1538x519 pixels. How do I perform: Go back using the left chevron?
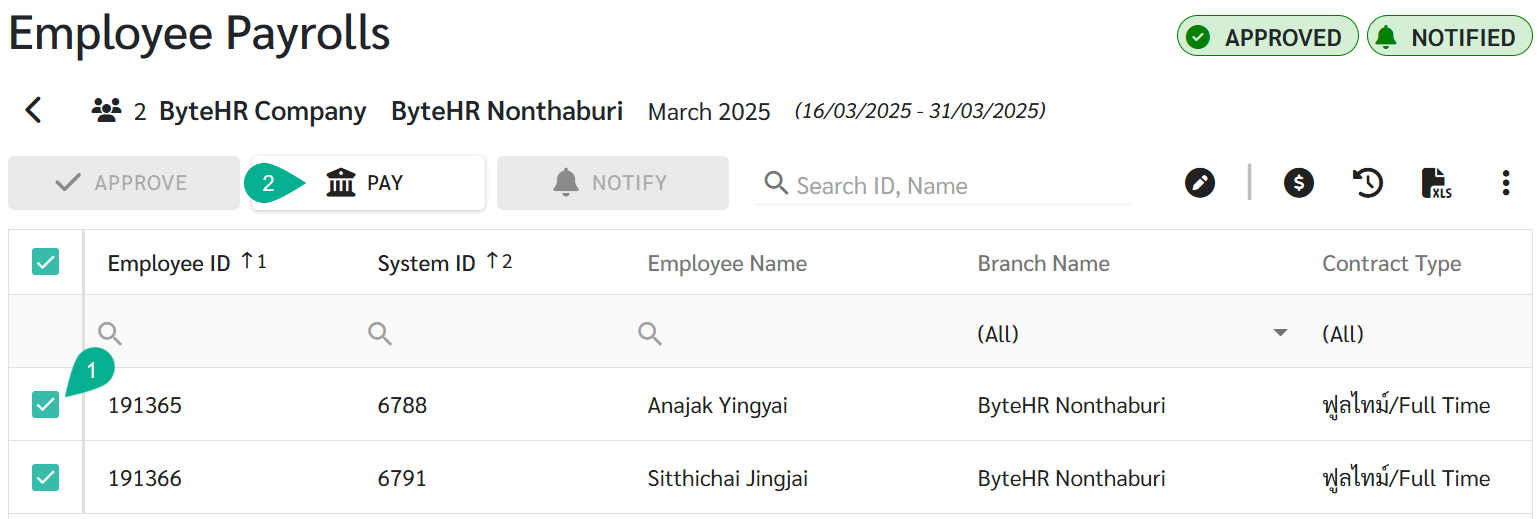(x=34, y=110)
